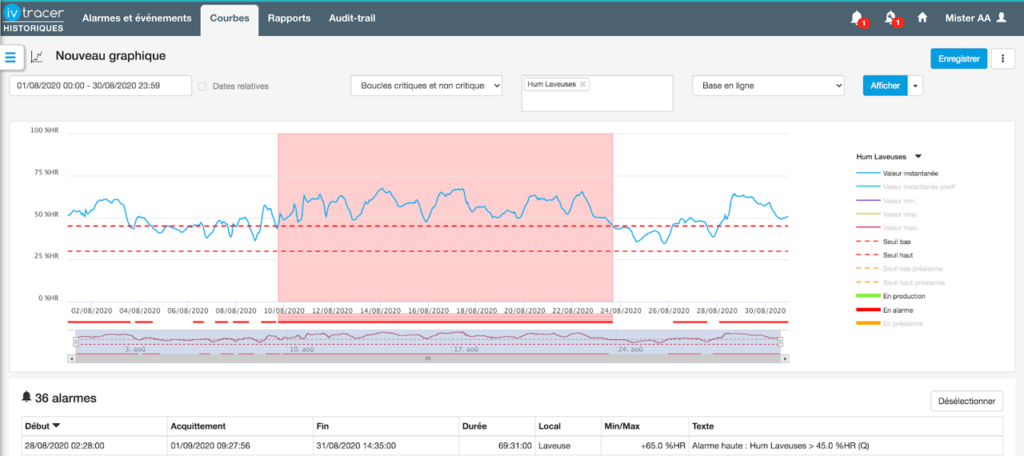This screenshot has height=456, width=1024.
Task: Open the hamburger side menu
Action: 11,58
